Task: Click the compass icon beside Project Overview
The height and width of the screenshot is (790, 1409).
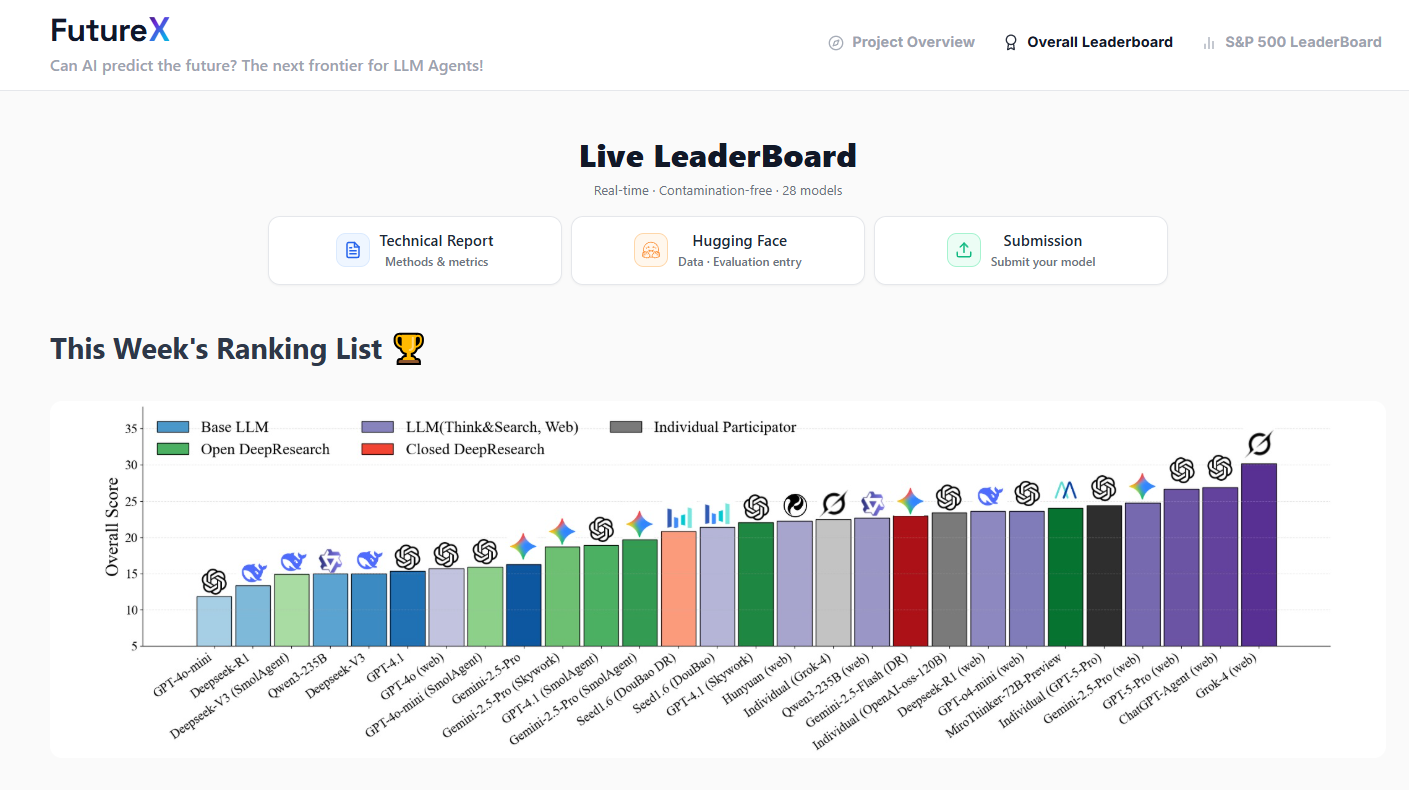Action: point(836,43)
